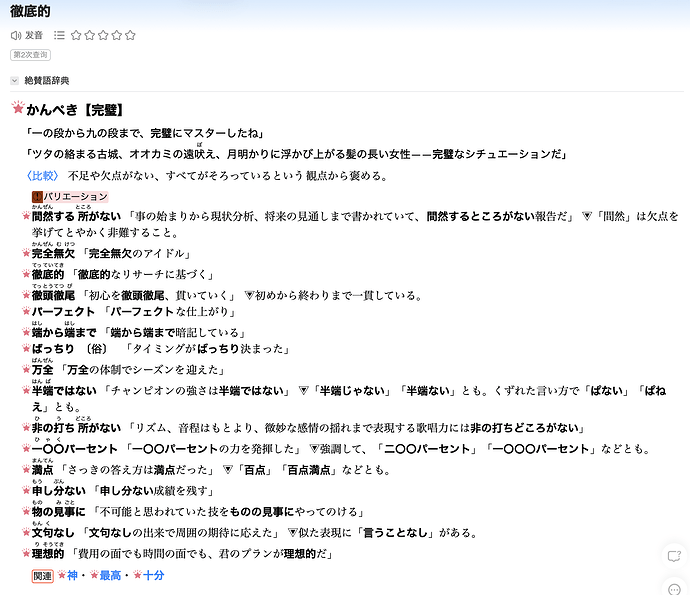Click the entry 完全無欠

click(53, 253)
